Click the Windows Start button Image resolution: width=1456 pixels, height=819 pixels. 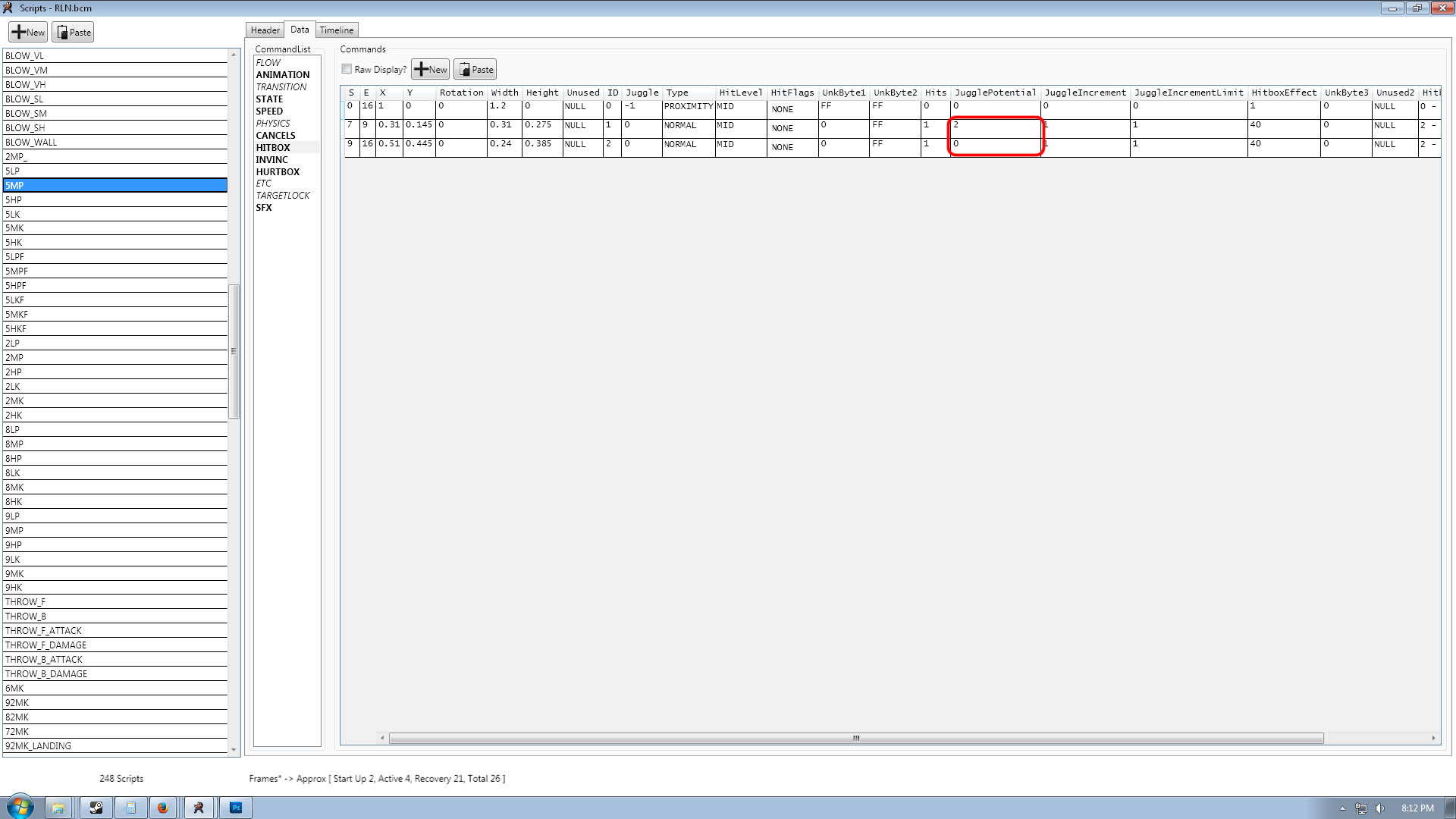pos(20,807)
